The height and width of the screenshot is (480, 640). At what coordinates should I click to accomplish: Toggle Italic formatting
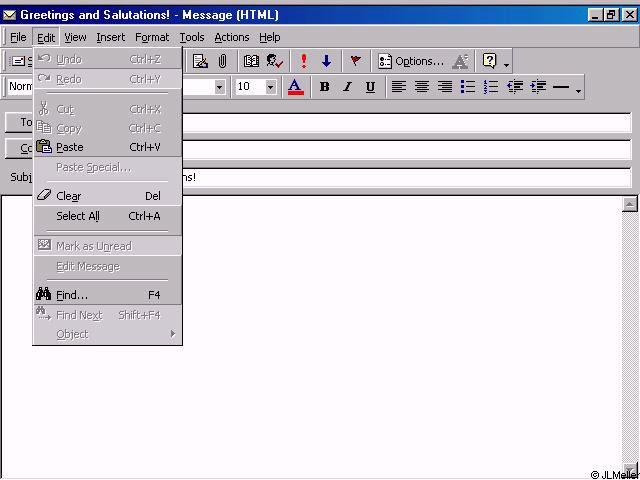[x=347, y=87]
